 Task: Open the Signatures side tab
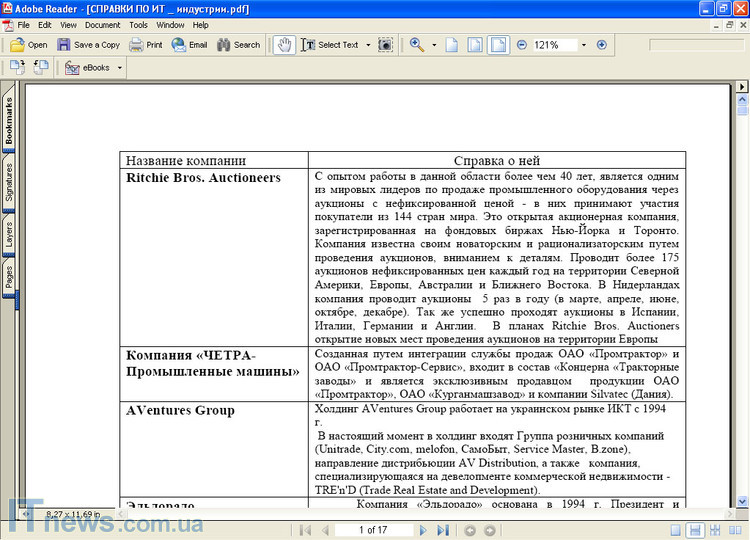(9, 182)
